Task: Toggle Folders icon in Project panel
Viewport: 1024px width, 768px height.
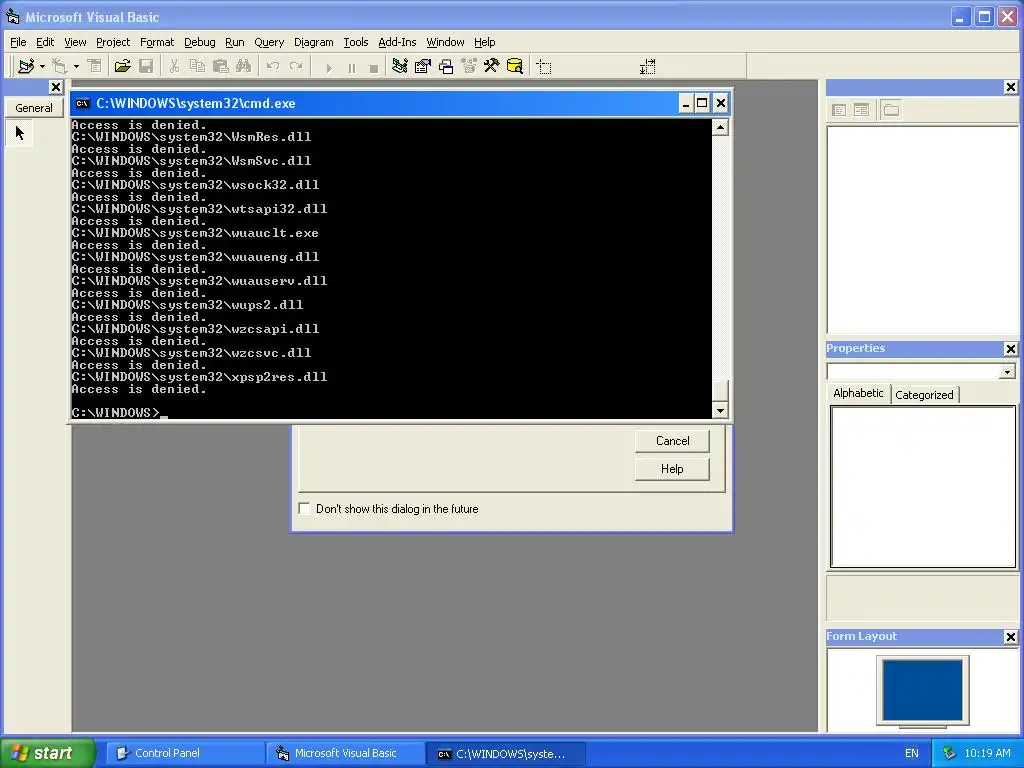Action: (x=891, y=110)
